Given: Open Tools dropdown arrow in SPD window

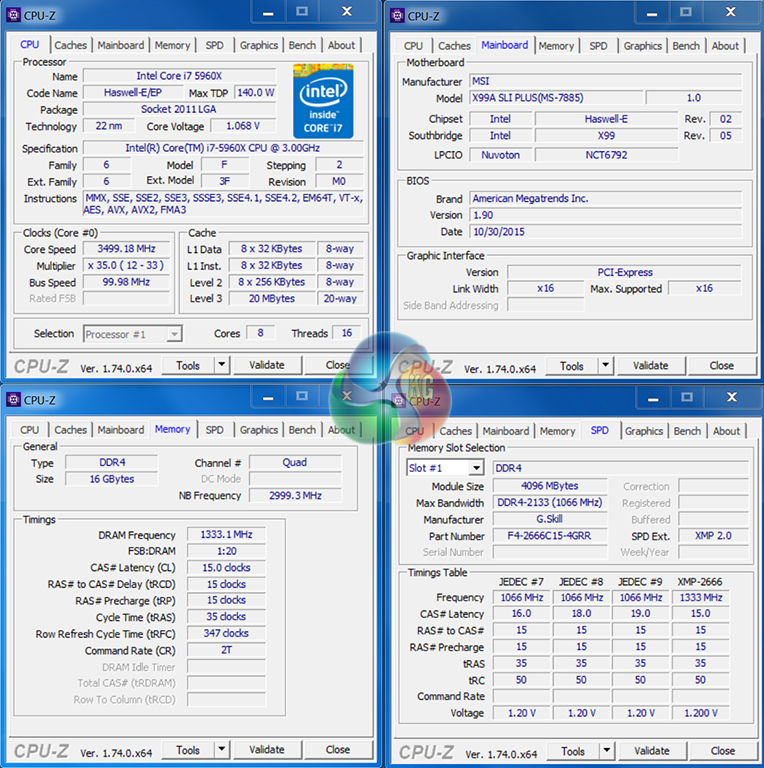Looking at the screenshot, I should pos(607,750).
